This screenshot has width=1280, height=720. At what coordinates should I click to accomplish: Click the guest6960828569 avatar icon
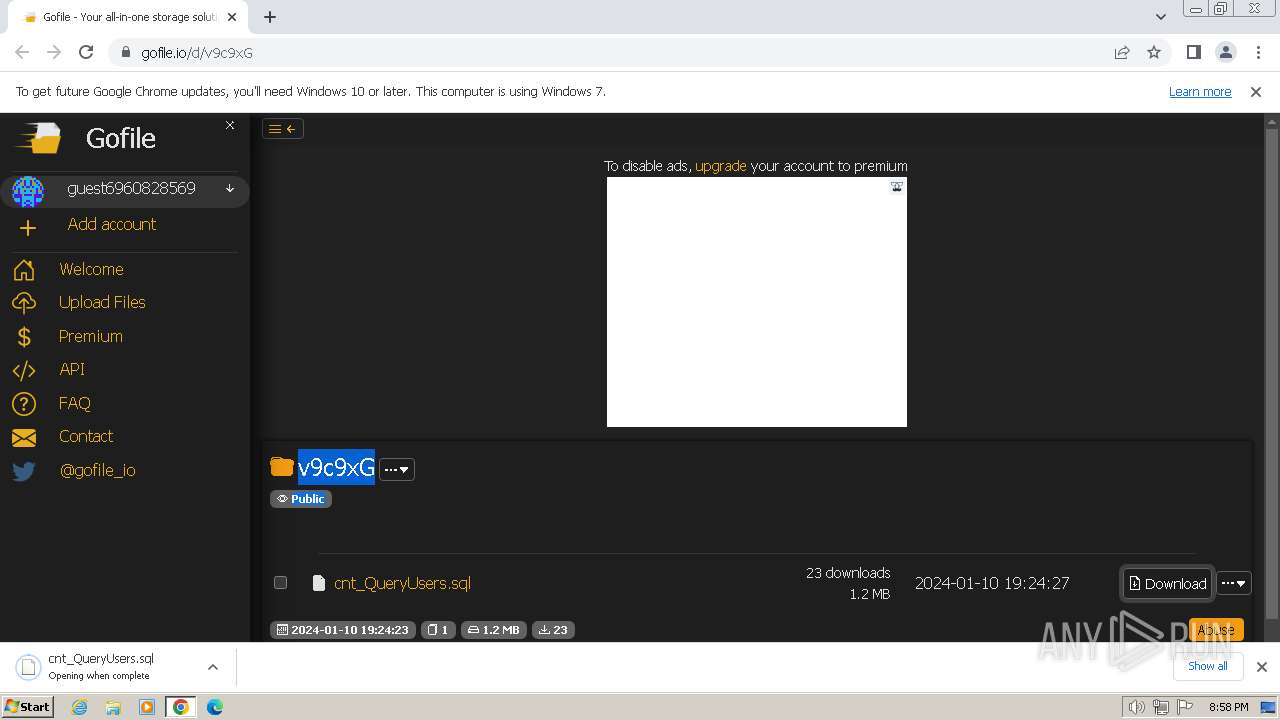28,191
